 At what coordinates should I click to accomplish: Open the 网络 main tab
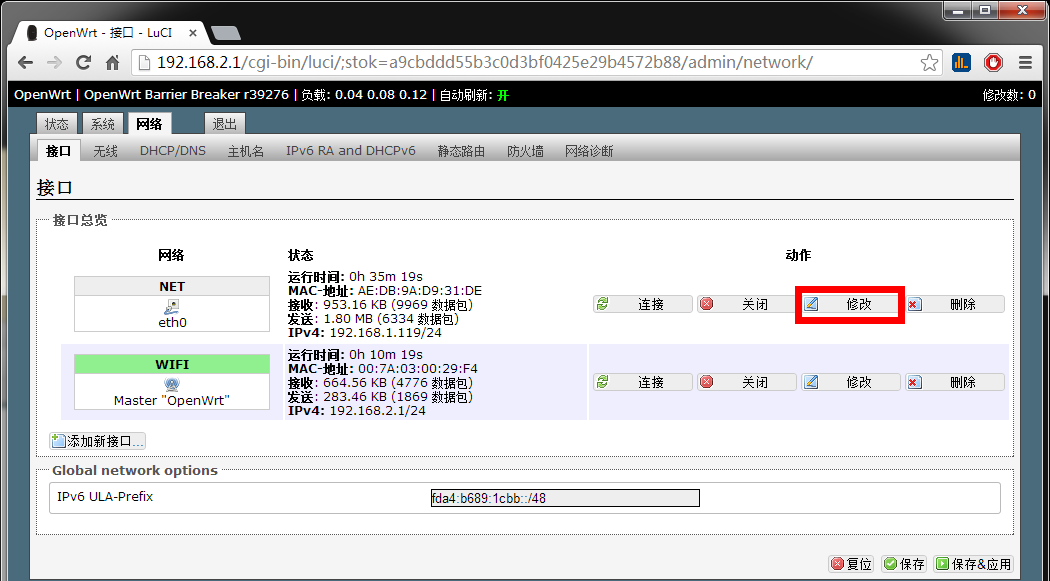tap(149, 124)
